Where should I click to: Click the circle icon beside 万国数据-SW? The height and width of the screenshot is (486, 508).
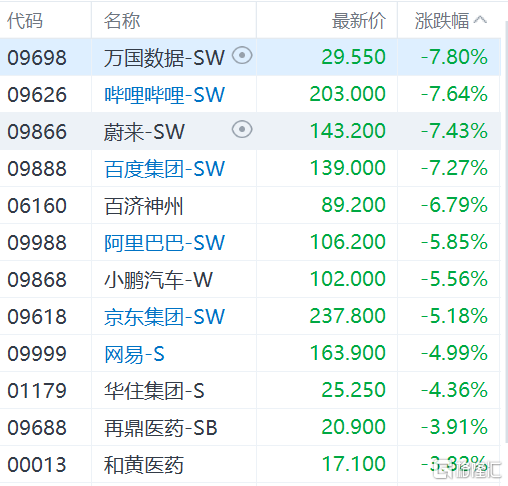[242, 55]
